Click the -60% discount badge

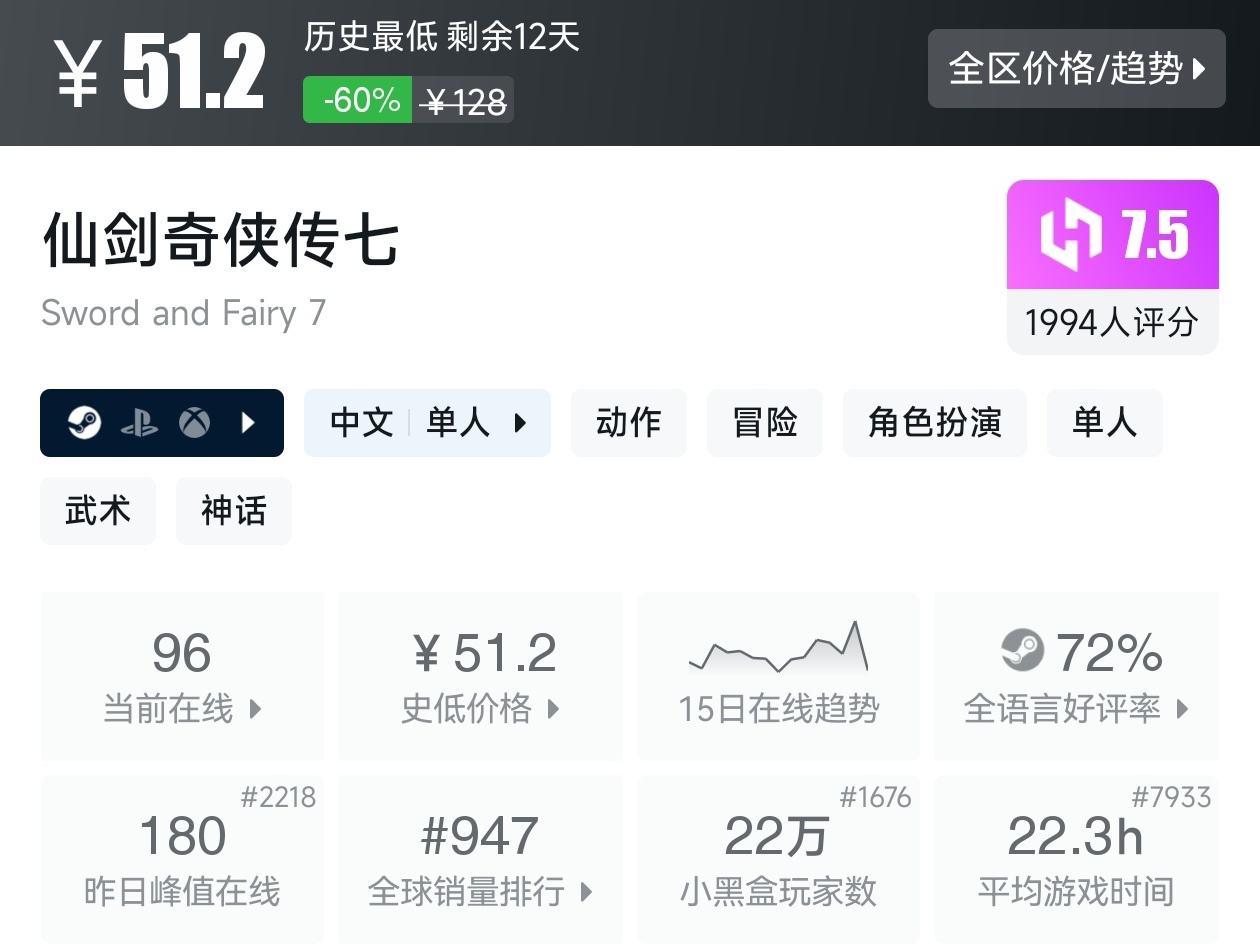(x=358, y=100)
